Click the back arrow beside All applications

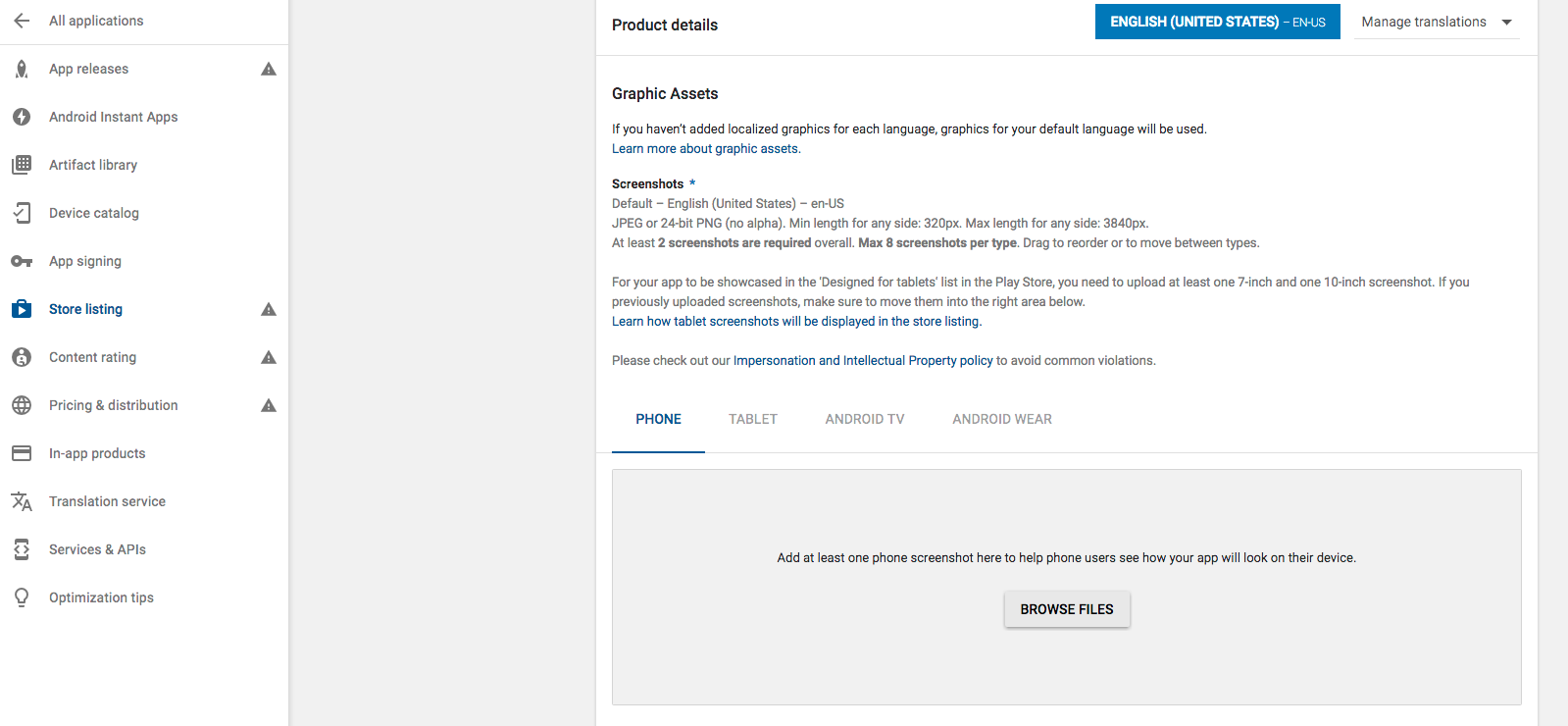[22, 21]
